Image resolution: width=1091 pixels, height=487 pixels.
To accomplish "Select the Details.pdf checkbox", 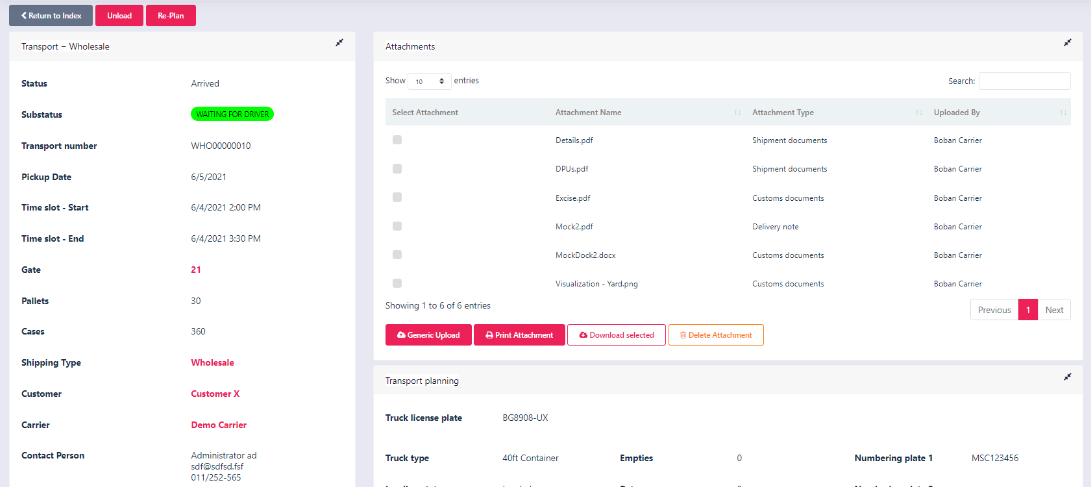I will [x=397, y=140].
